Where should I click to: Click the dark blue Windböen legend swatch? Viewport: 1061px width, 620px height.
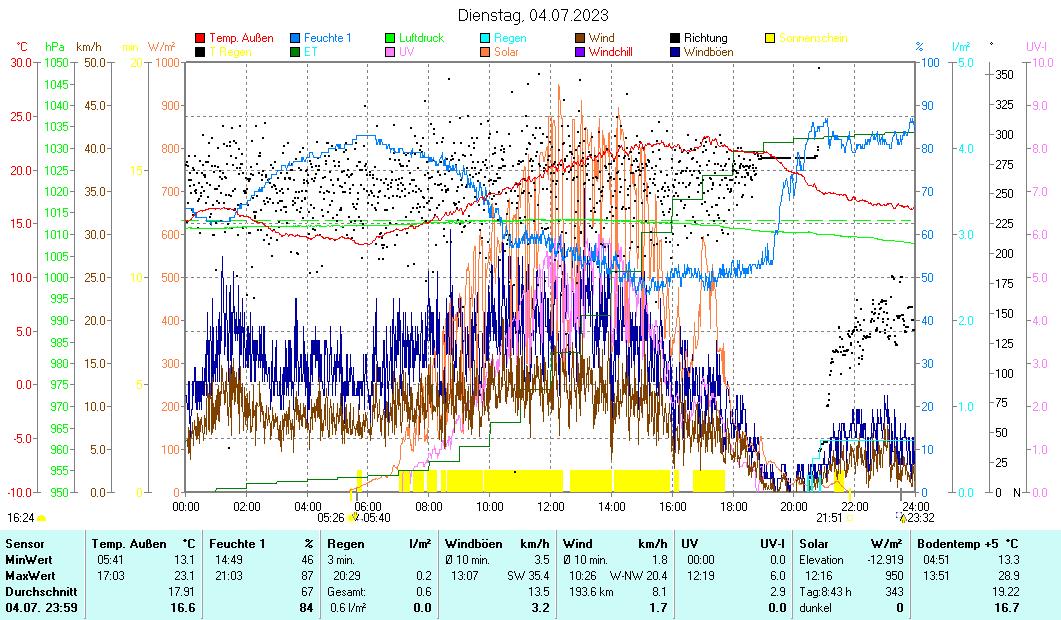point(675,52)
